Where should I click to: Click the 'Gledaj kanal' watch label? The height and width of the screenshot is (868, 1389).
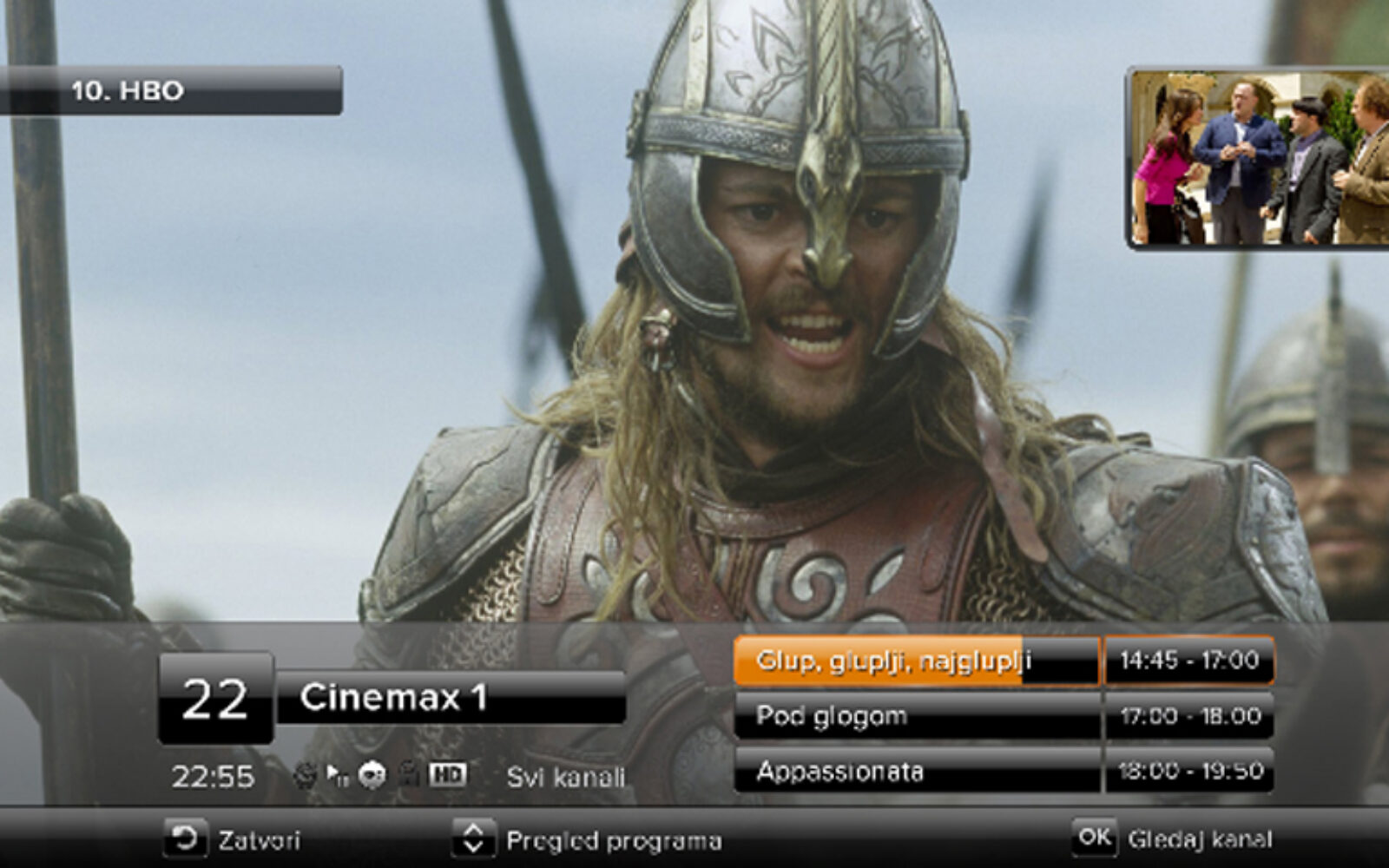click(x=1199, y=839)
